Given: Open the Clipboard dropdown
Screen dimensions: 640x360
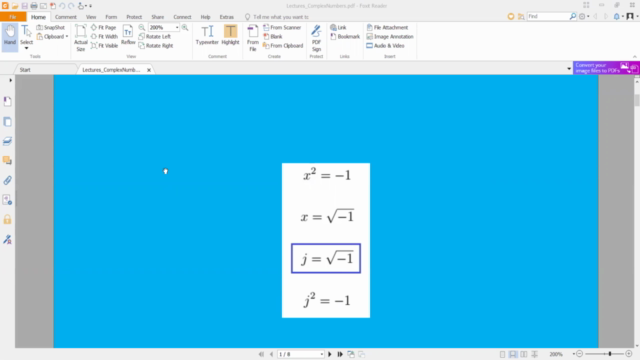Looking at the screenshot, I should [x=52, y=37].
